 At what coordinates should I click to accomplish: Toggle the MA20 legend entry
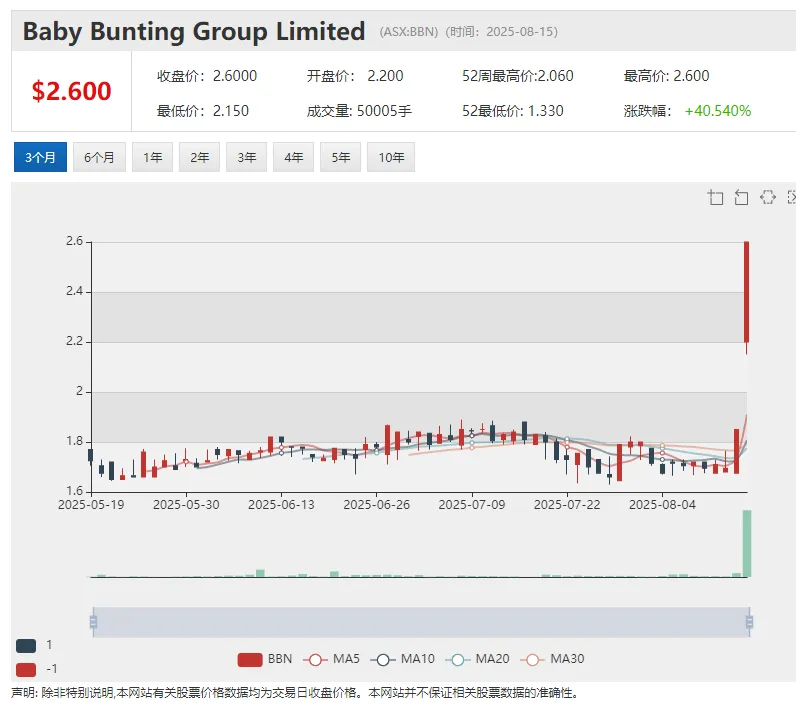[477, 659]
